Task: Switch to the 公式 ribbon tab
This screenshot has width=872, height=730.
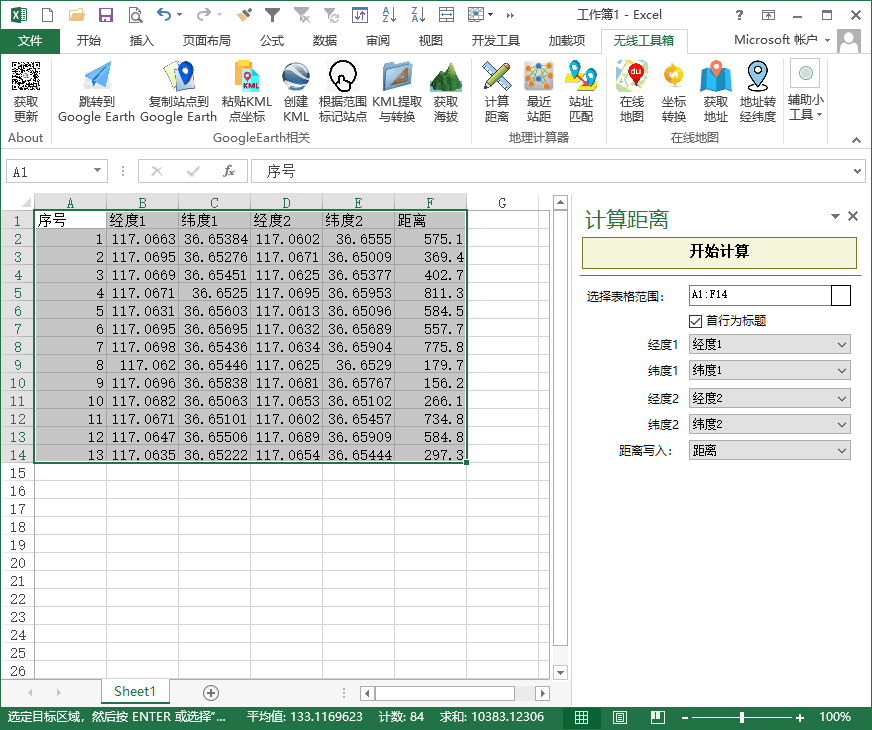Action: pyautogui.click(x=272, y=41)
